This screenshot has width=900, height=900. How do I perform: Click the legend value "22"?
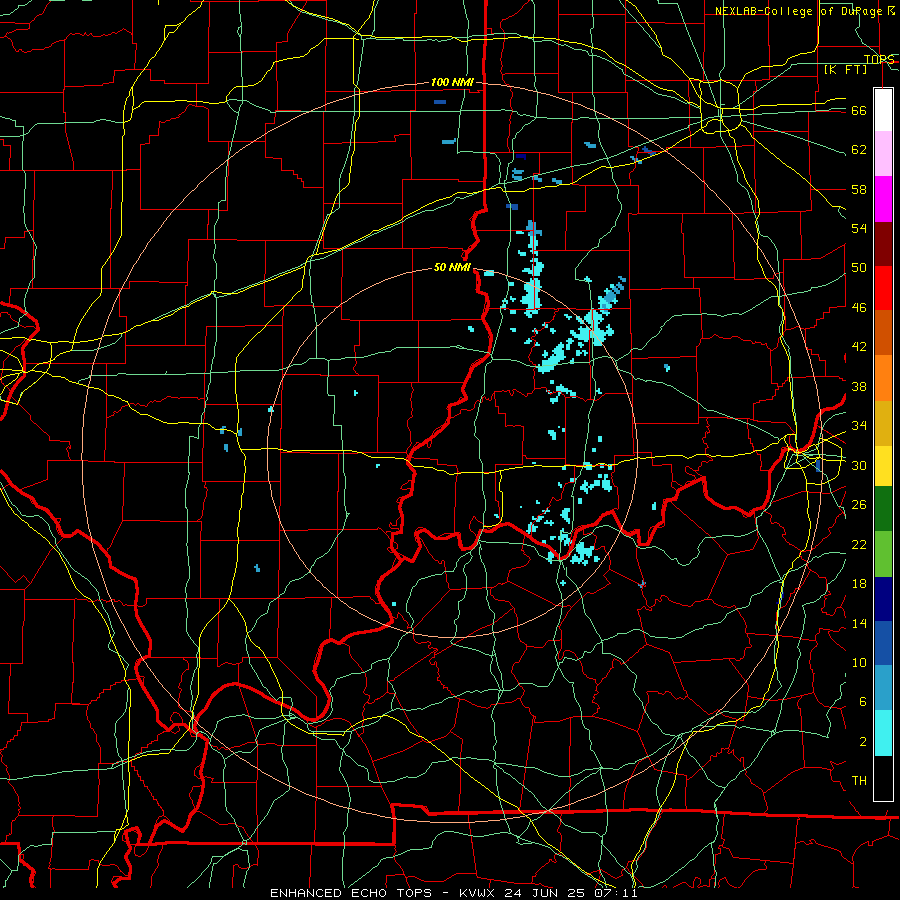pos(859,544)
